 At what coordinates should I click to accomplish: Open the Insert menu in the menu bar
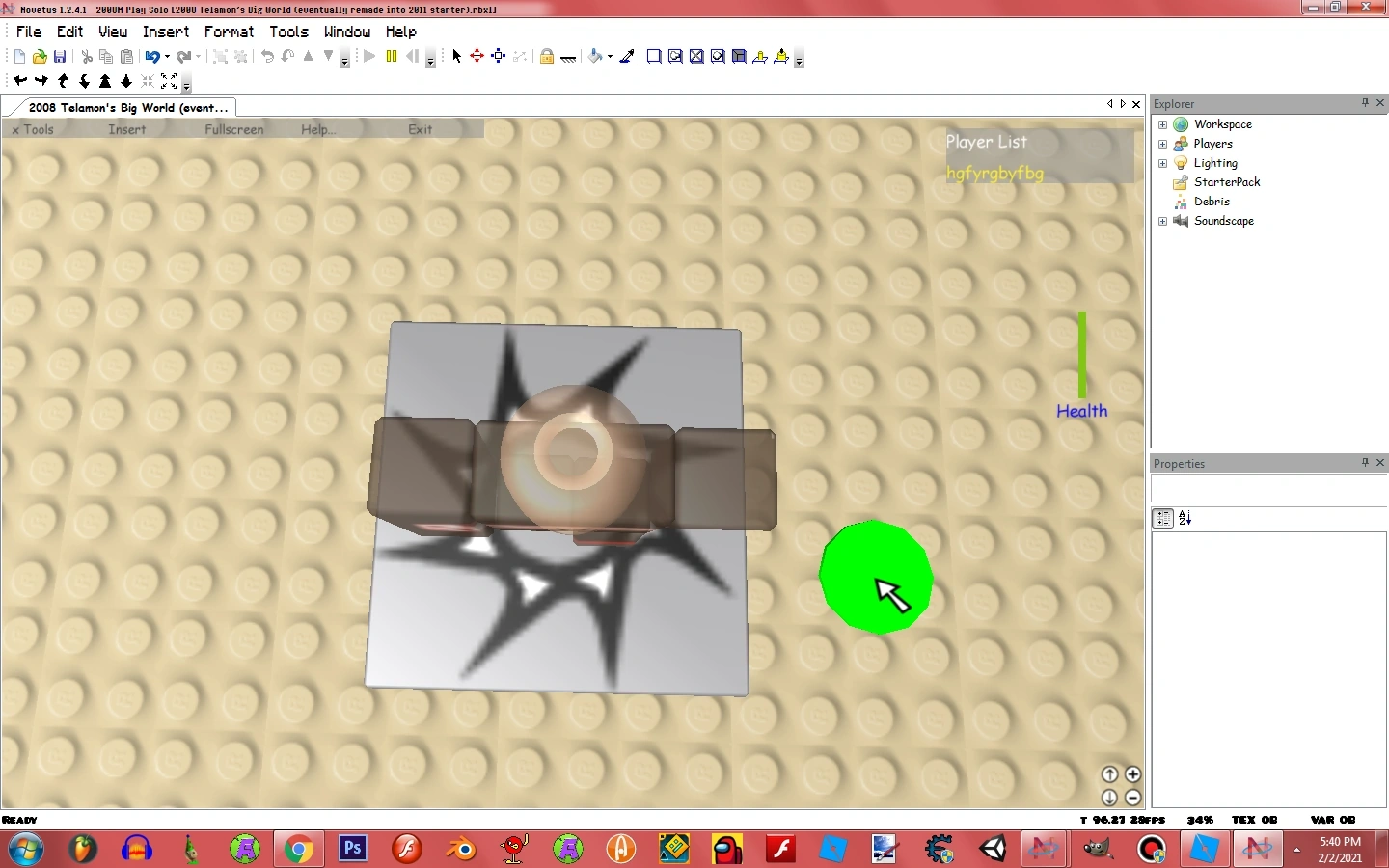click(166, 32)
